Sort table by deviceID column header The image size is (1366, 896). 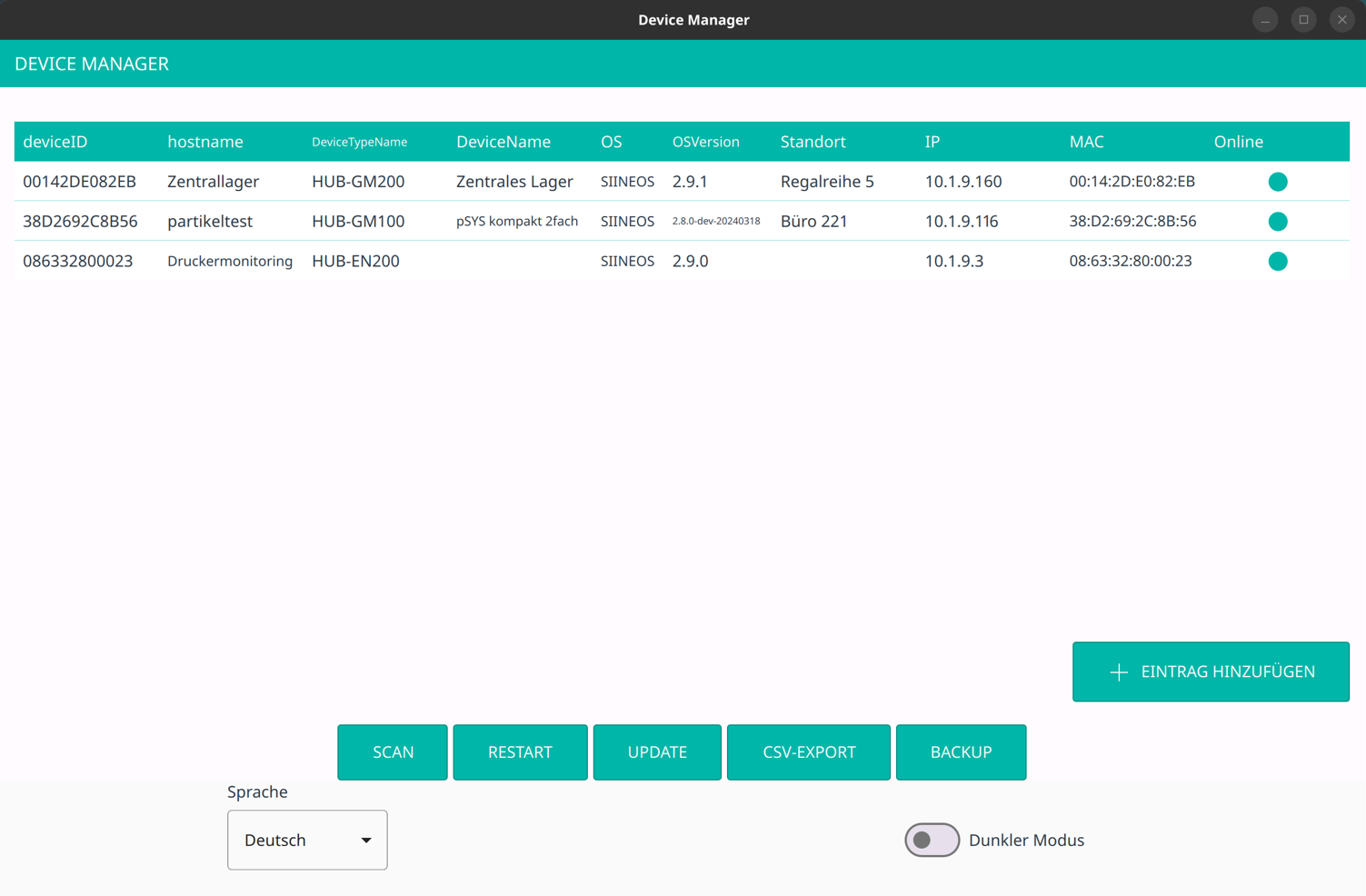[55, 142]
